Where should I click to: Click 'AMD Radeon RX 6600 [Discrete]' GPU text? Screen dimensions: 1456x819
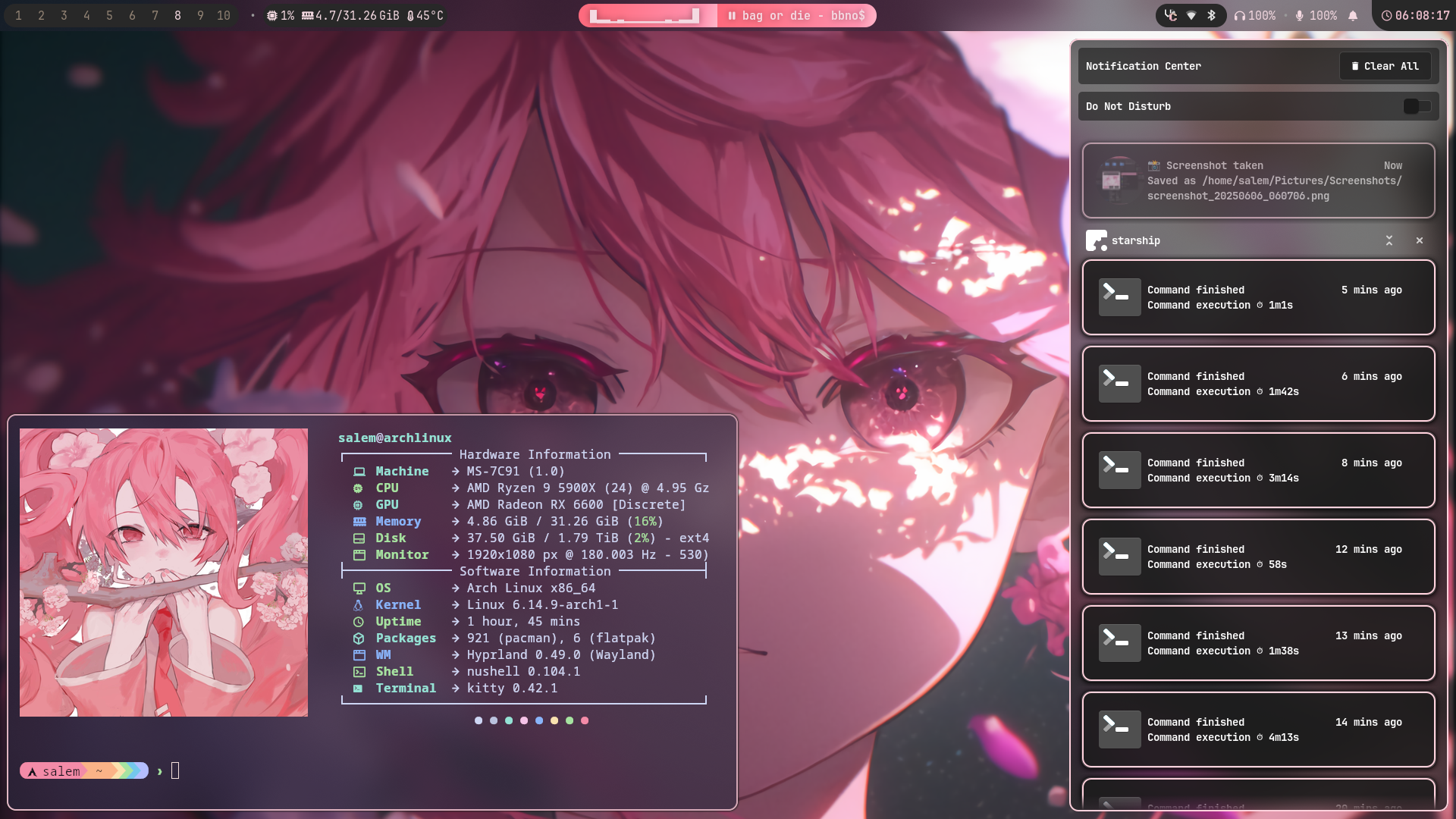point(576,504)
